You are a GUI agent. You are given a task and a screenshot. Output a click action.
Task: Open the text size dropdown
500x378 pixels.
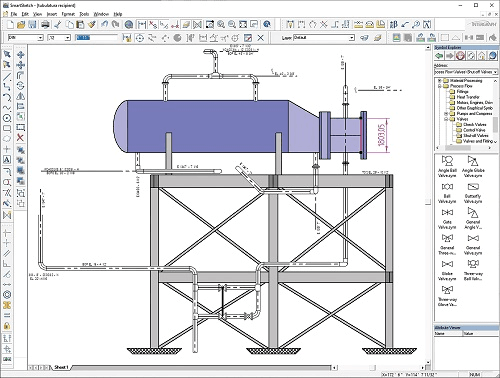click(x=68, y=38)
